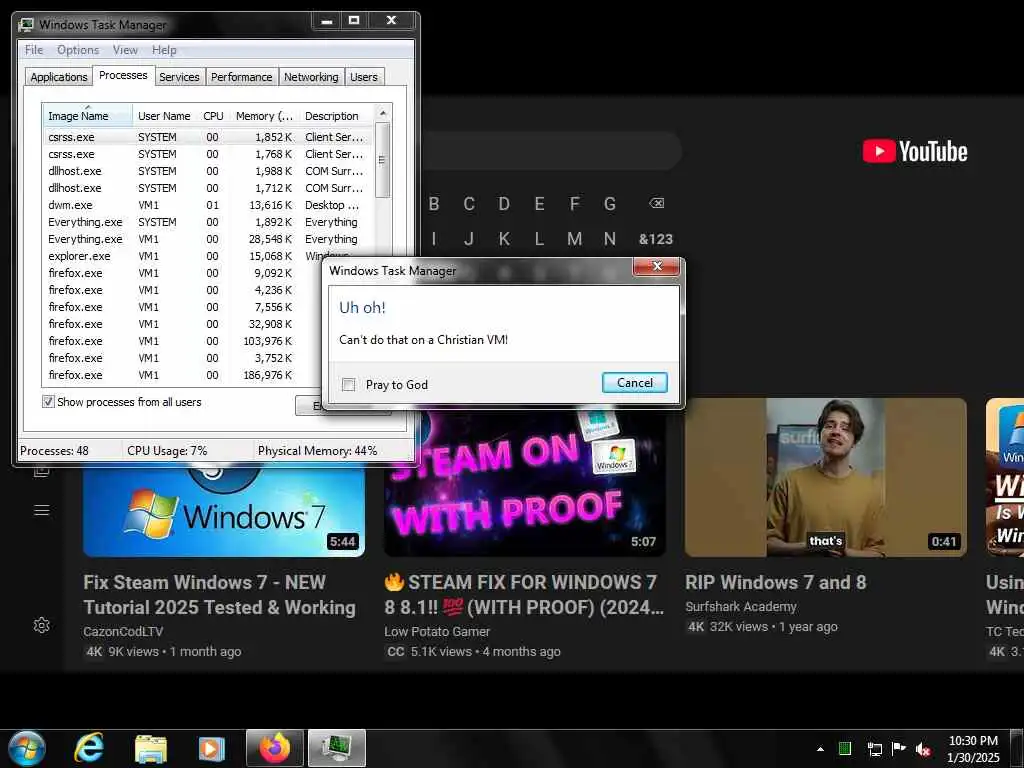The height and width of the screenshot is (768, 1024).
Task: Click the green tray status icon
Action: click(844, 748)
